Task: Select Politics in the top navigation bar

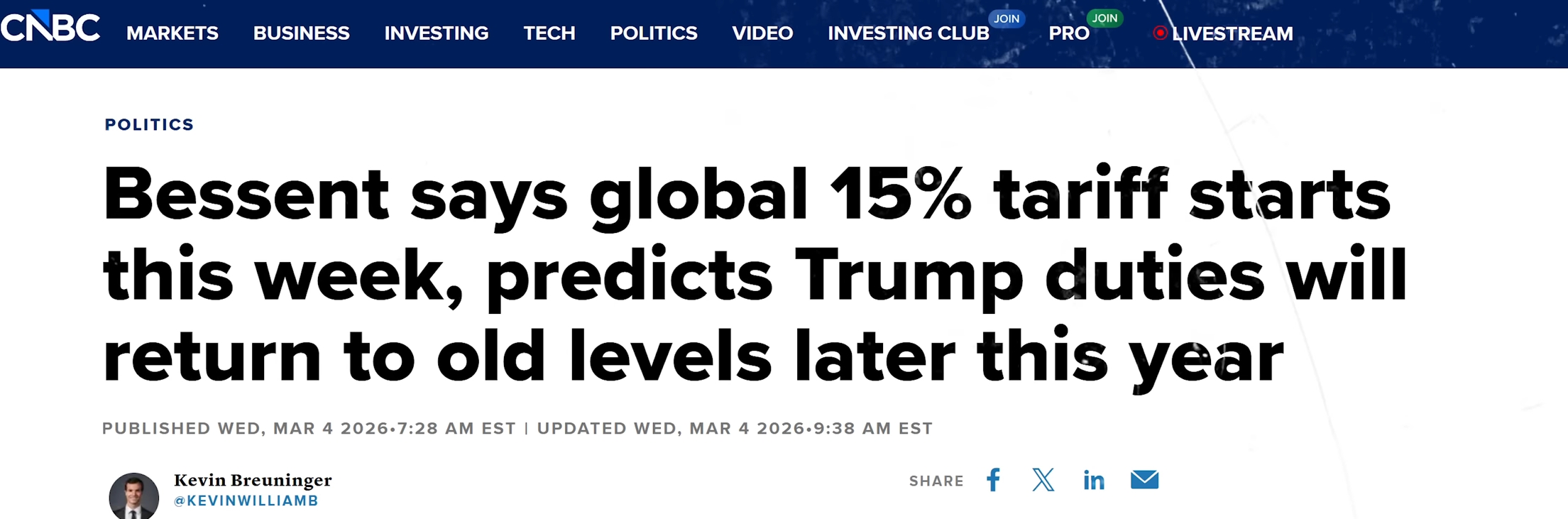Action: click(654, 33)
